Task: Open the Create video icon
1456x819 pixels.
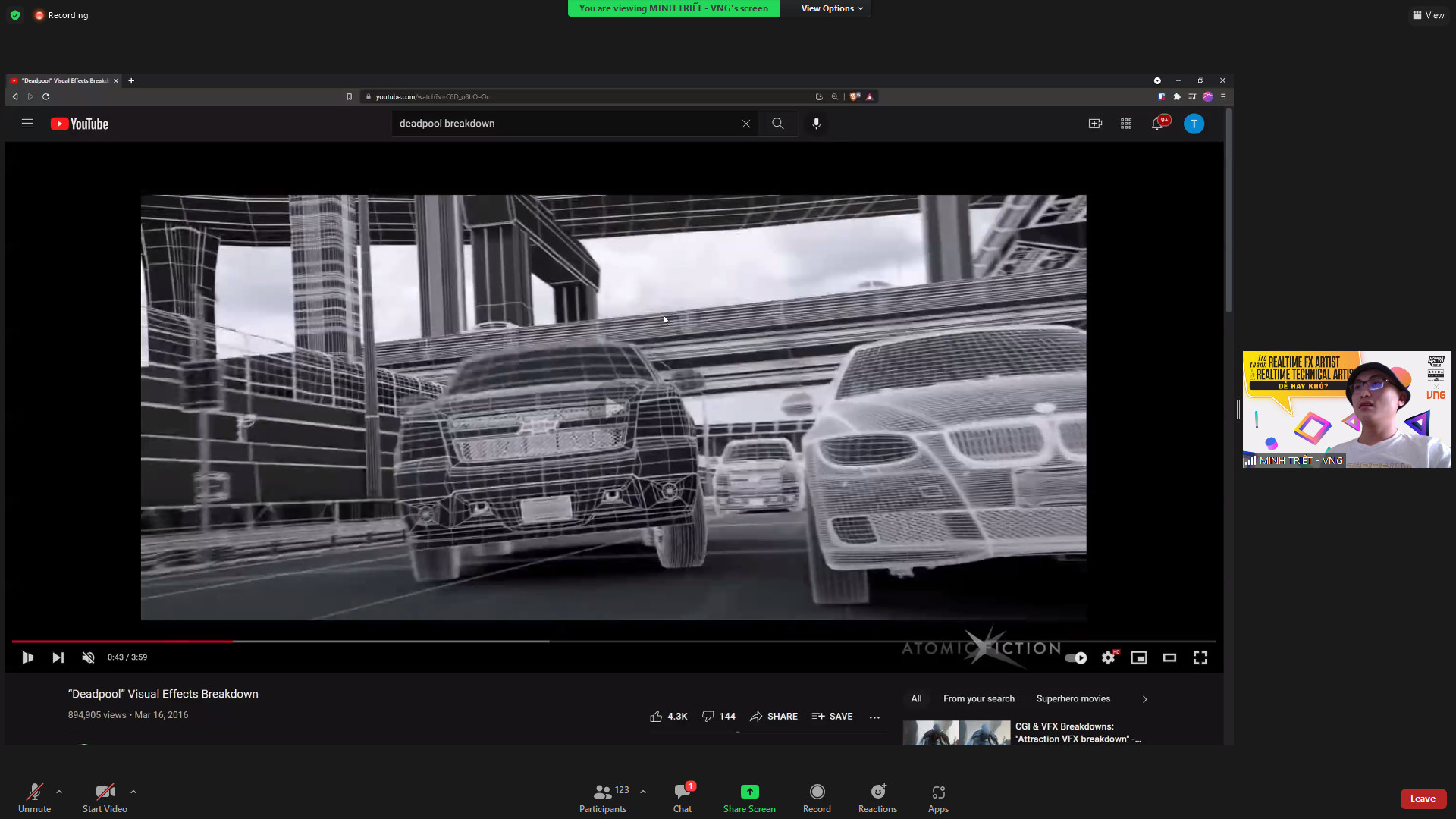Action: pos(1095,124)
